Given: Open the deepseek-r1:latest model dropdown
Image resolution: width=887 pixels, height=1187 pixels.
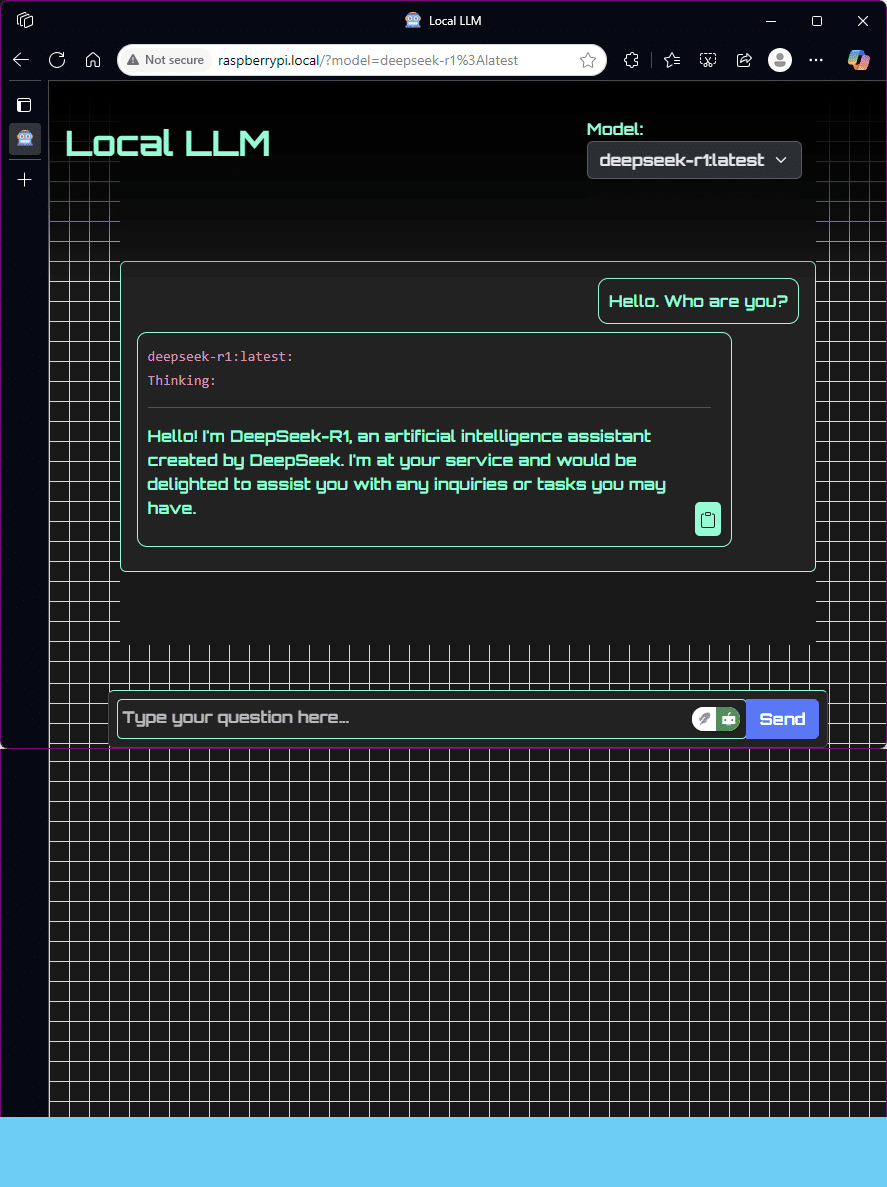Looking at the screenshot, I should coord(694,160).
